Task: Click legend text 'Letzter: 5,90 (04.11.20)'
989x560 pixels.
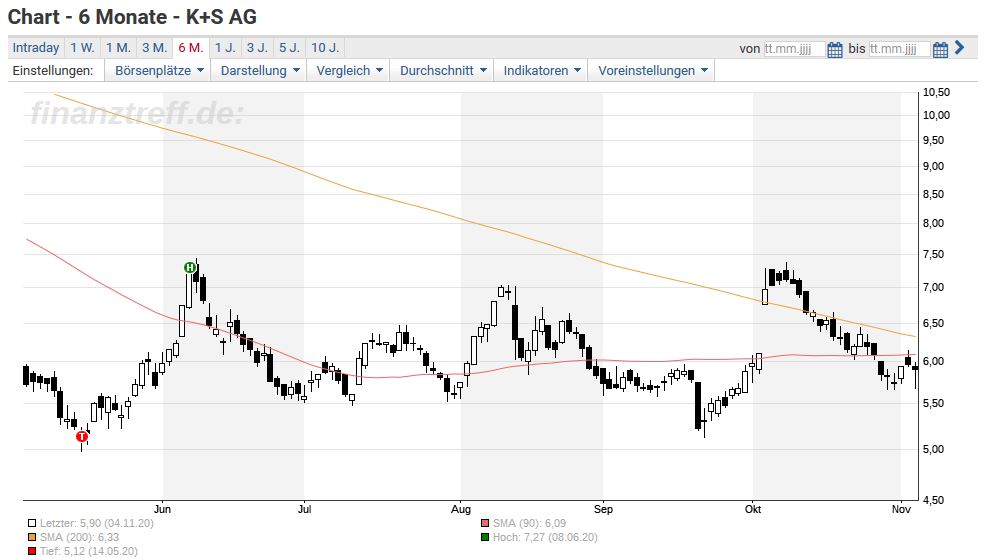Action: click(x=97, y=523)
